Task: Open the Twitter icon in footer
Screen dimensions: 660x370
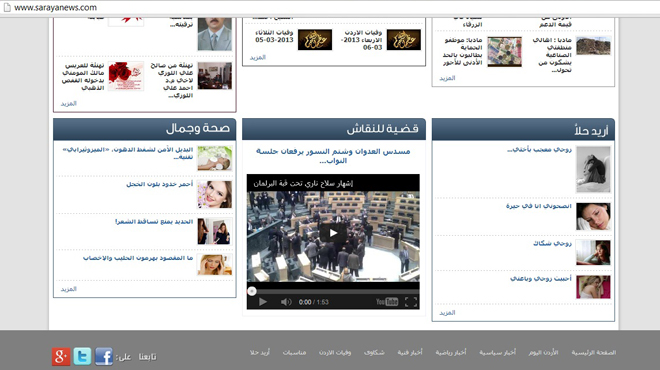Action: (x=82, y=357)
